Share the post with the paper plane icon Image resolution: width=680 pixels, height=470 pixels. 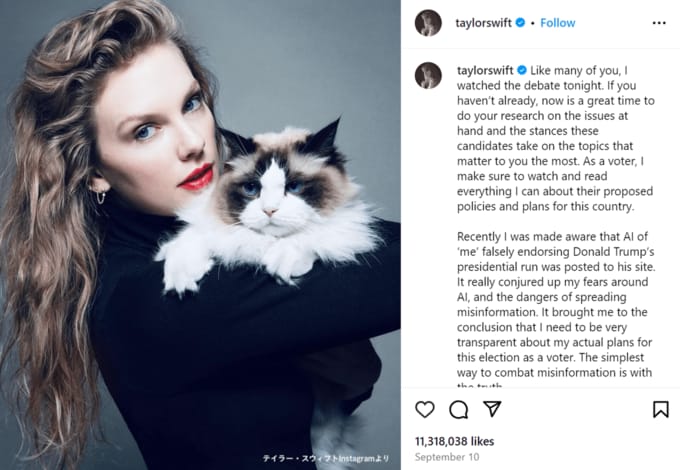click(492, 408)
